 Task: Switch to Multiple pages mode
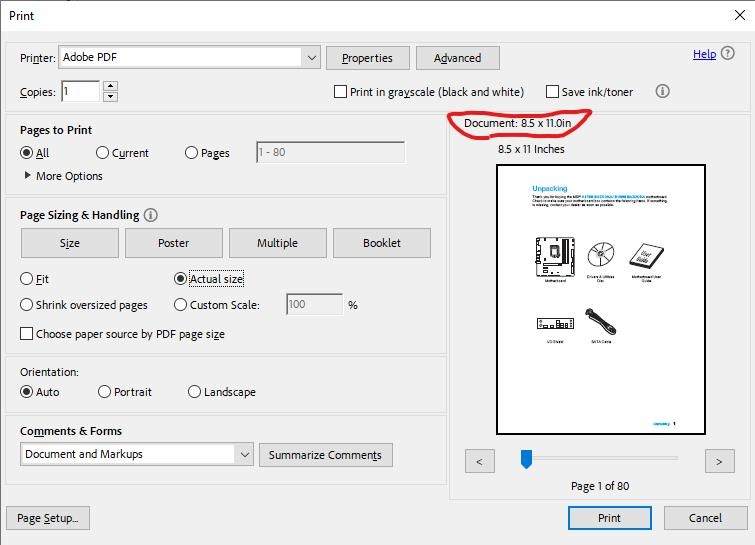278,243
